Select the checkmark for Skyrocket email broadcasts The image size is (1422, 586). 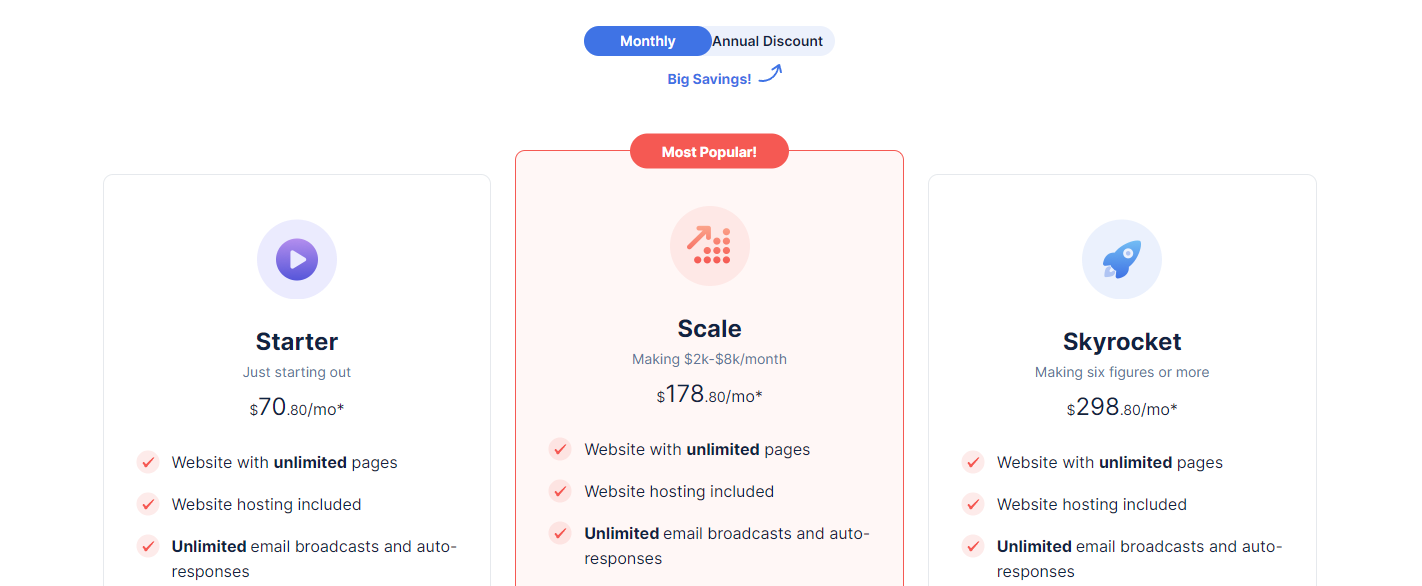[972, 546]
